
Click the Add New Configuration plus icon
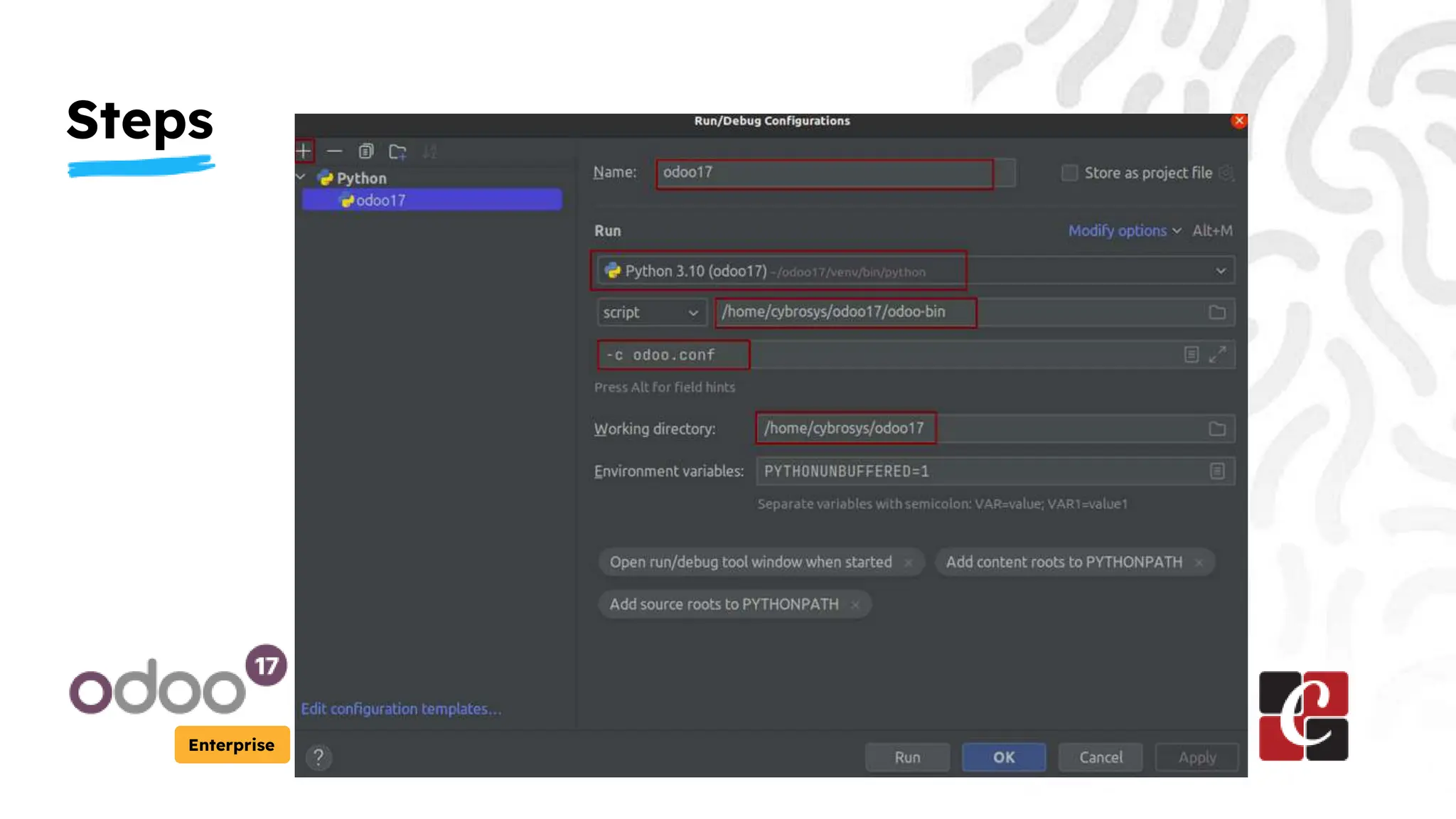coord(304,151)
